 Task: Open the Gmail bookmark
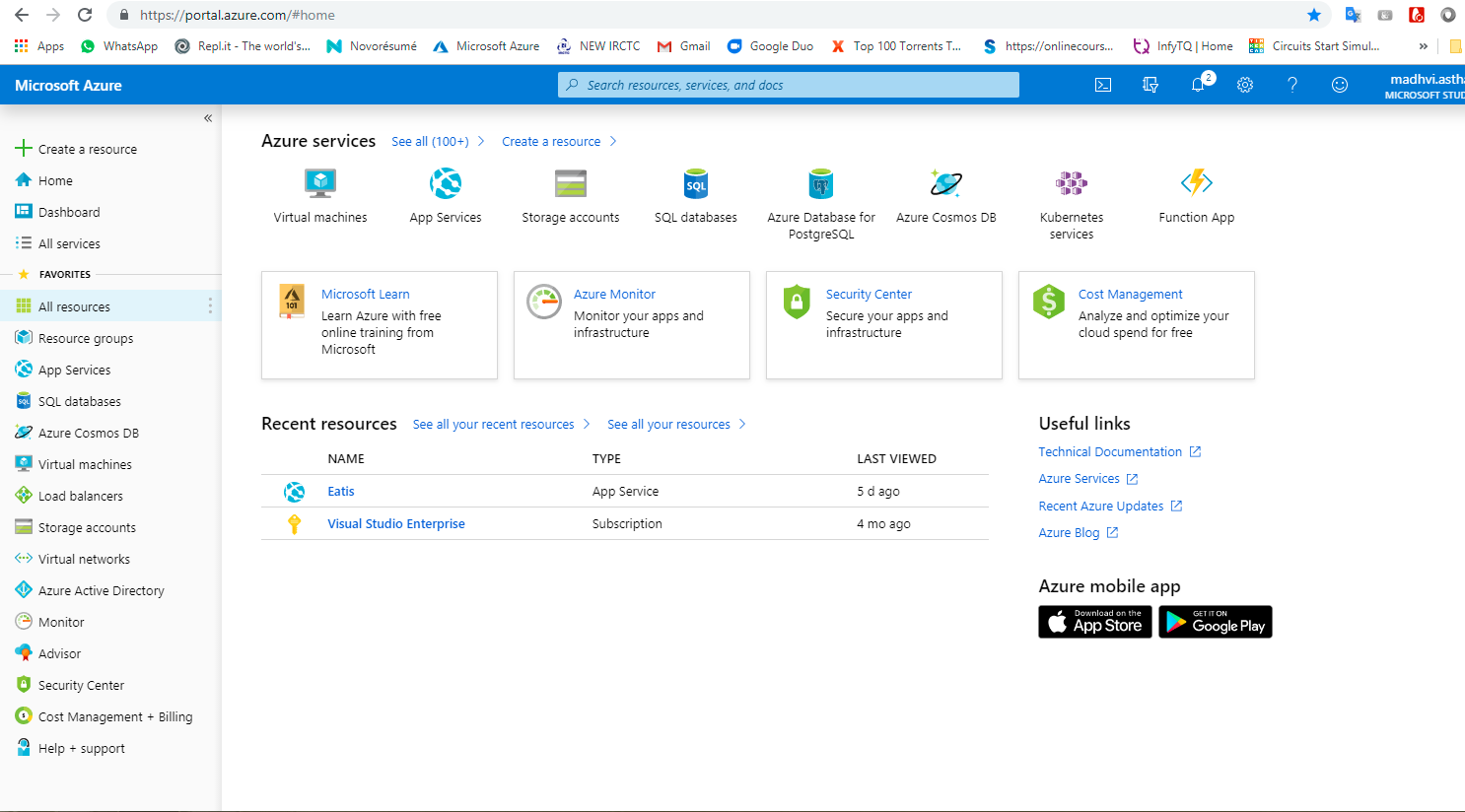coord(683,46)
